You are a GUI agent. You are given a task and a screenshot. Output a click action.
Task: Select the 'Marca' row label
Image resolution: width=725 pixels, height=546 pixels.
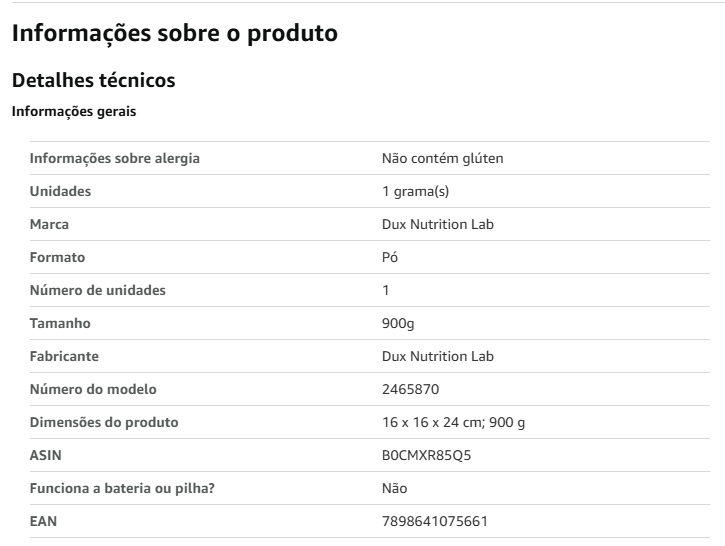coord(49,224)
